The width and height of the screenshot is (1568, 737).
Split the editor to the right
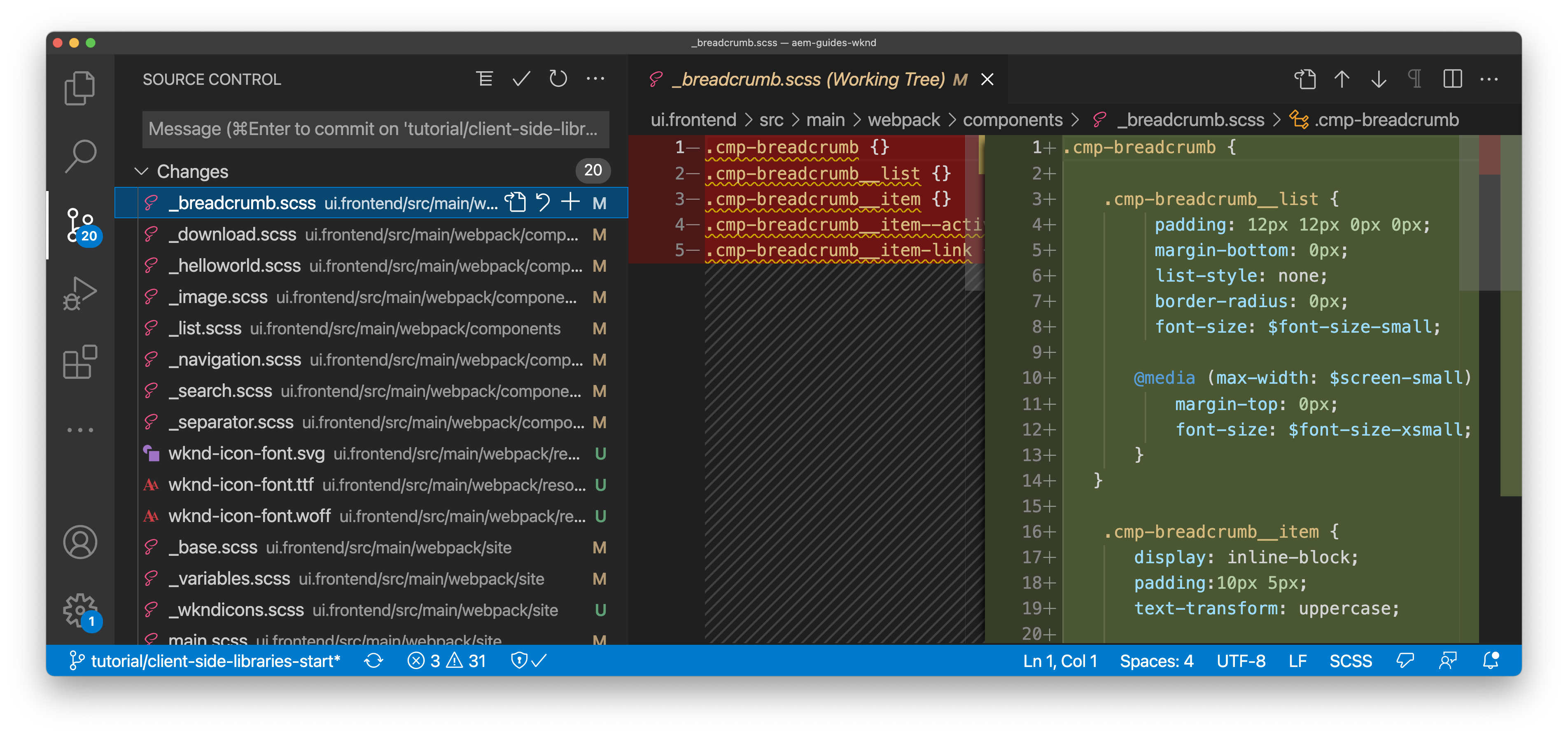point(1452,79)
